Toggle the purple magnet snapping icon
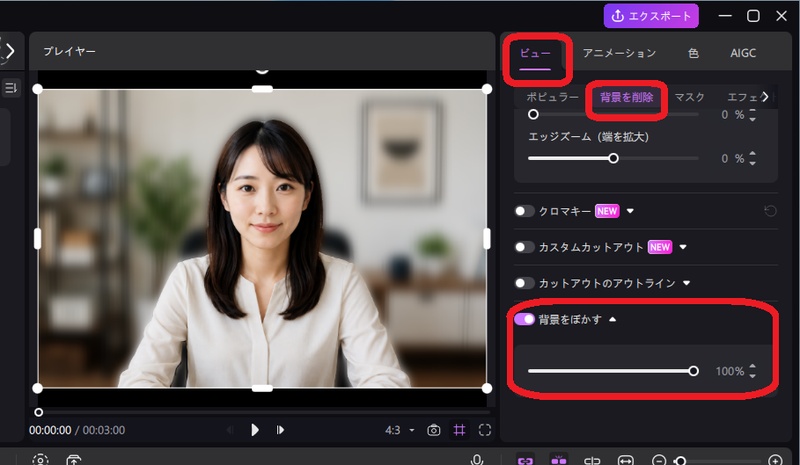 pos(559,460)
